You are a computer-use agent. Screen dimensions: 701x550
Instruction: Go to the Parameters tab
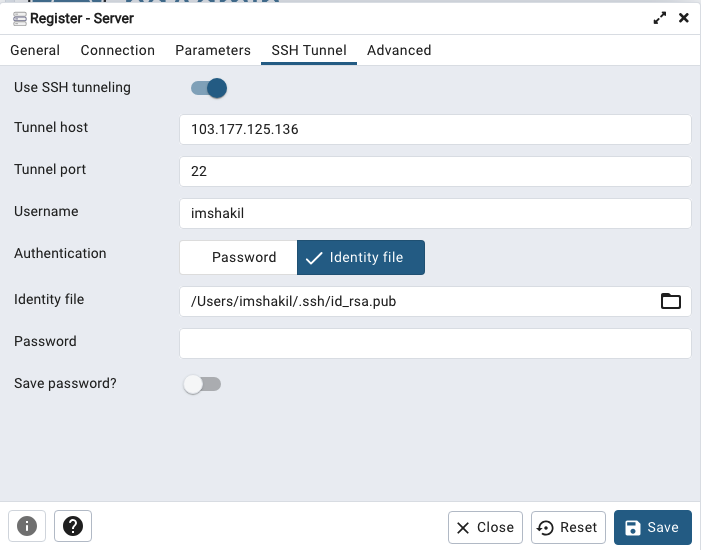[x=213, y=50]
